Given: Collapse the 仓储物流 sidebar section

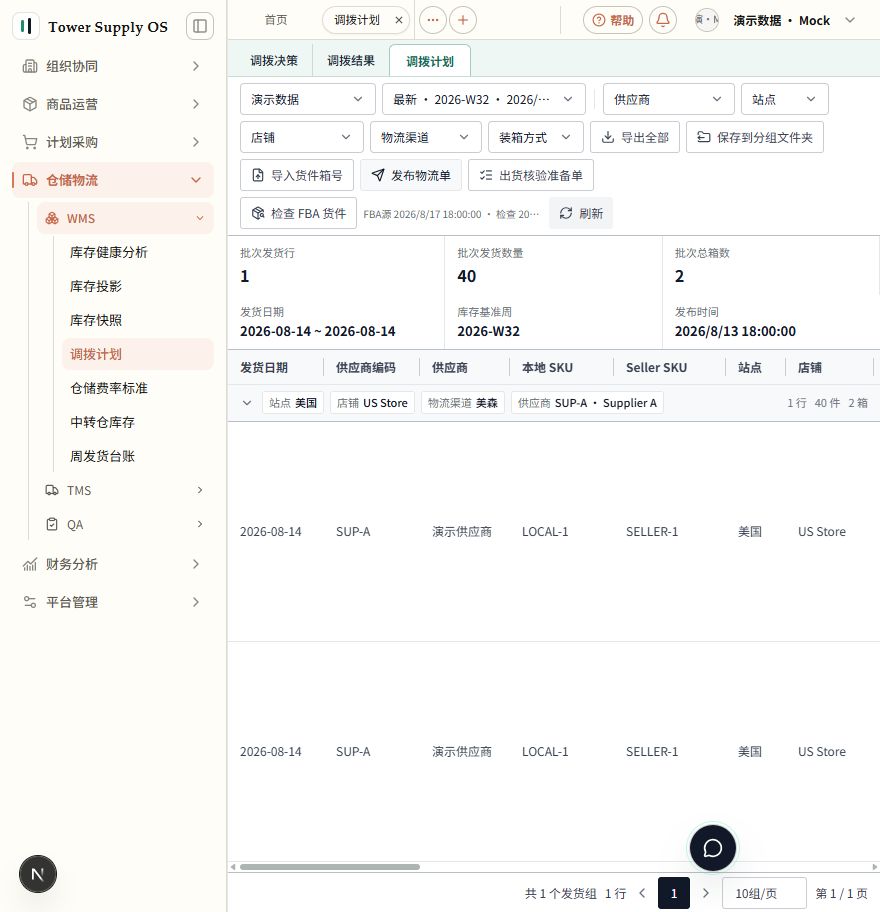Looking at the screenshot, I should coord(113,180).
